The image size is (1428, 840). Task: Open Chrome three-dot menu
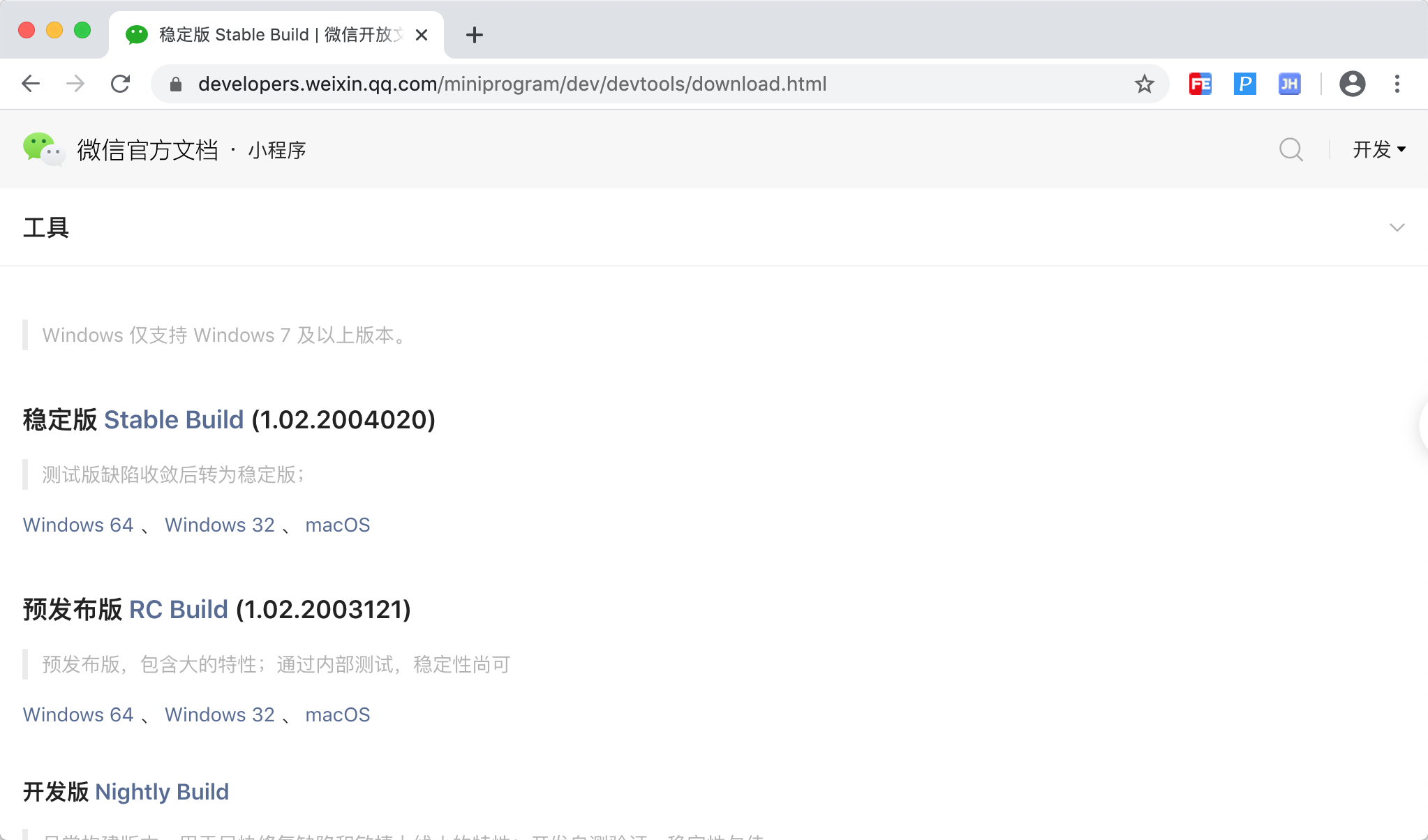(1397, 84)
